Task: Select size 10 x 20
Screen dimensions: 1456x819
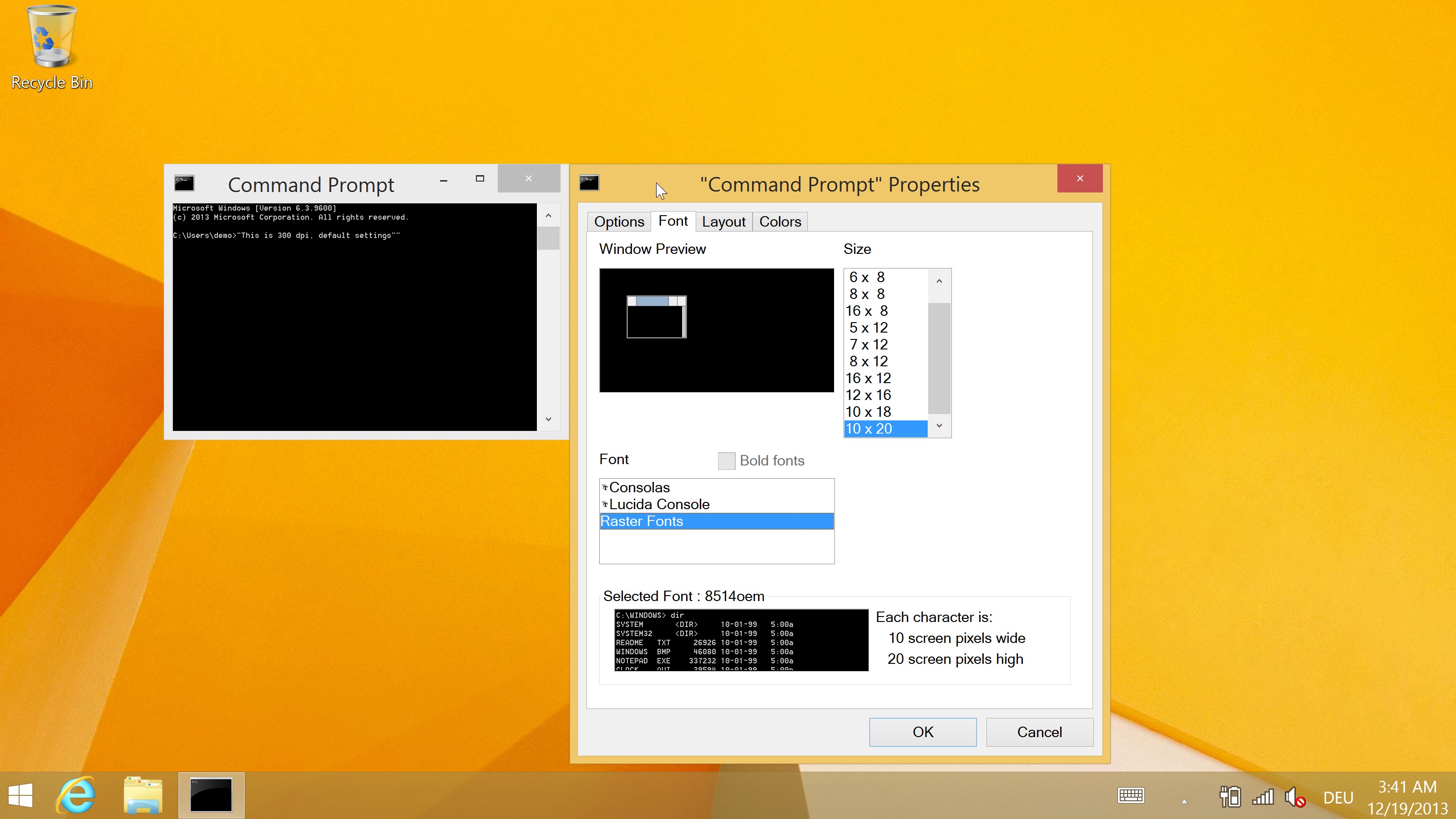Action: coord(886,429)
